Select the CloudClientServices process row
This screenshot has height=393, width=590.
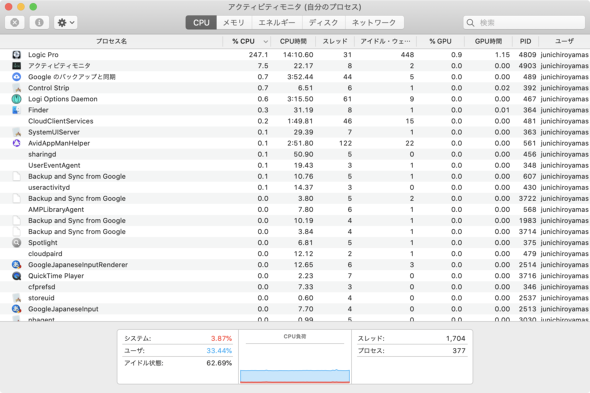tap(295, 121)
